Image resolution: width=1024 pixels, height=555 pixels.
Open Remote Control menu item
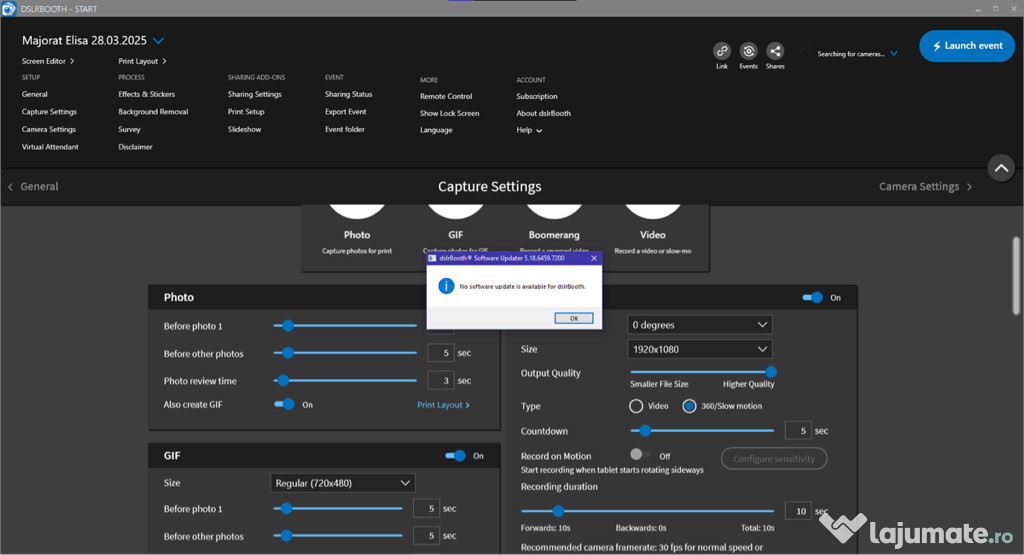point(446,96)
